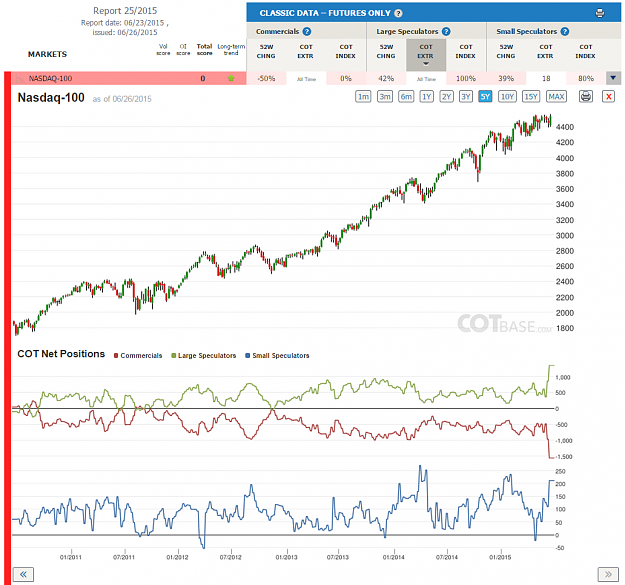Sort by Commercials 52W CHNG column
This screenshot has width=625, height=585.
(266, 52)
